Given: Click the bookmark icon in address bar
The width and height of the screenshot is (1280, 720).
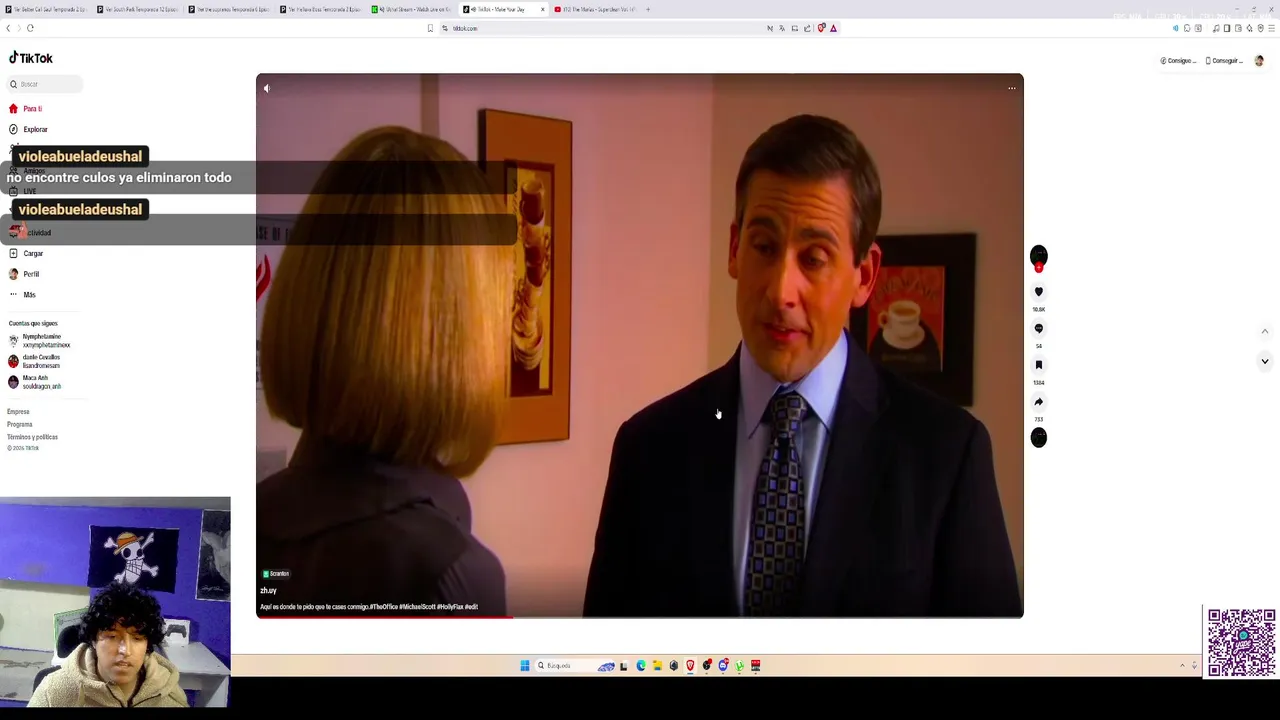Looking at the screenshot, I should (430, 28).
